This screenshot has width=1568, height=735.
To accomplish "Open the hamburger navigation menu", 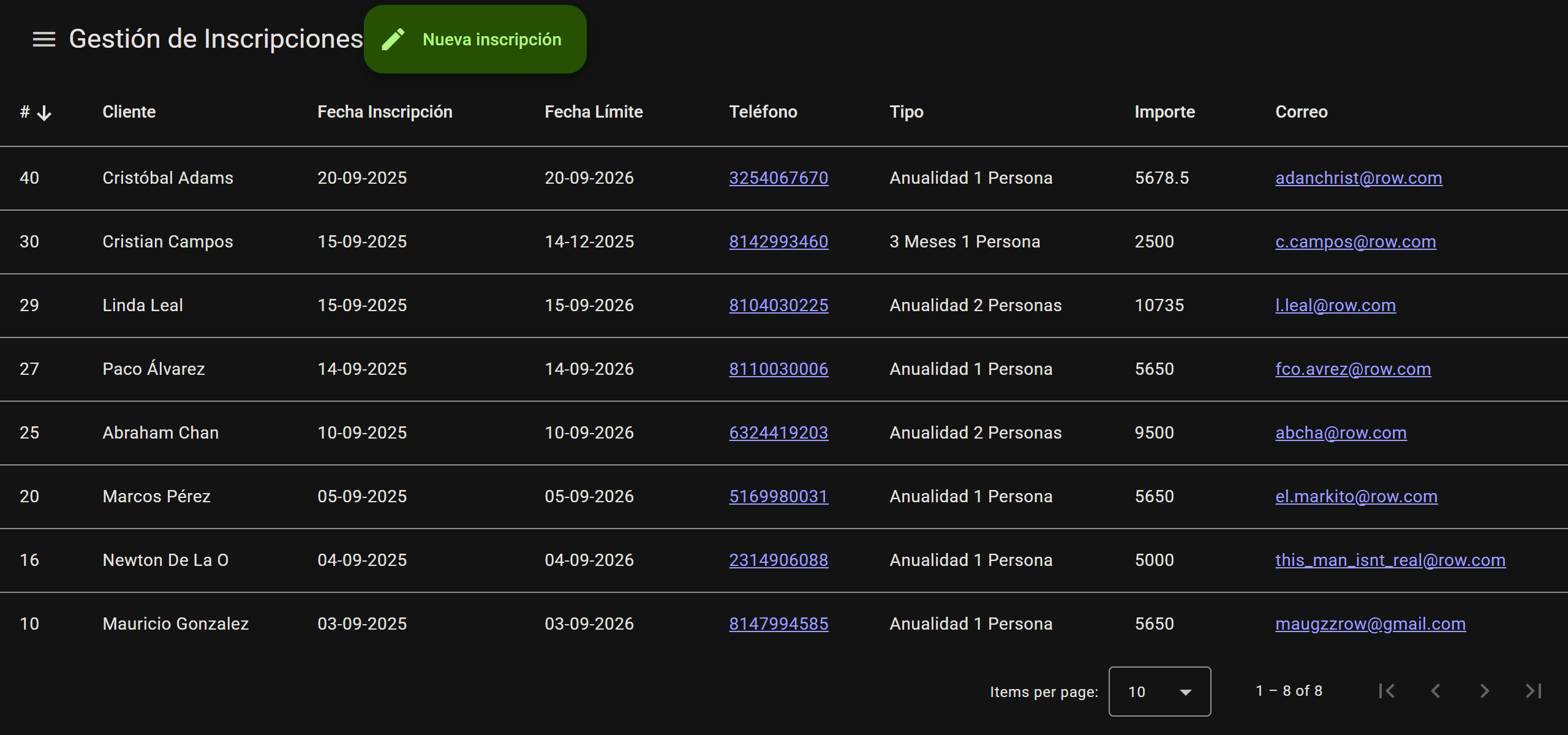I will tap(44, 39).
